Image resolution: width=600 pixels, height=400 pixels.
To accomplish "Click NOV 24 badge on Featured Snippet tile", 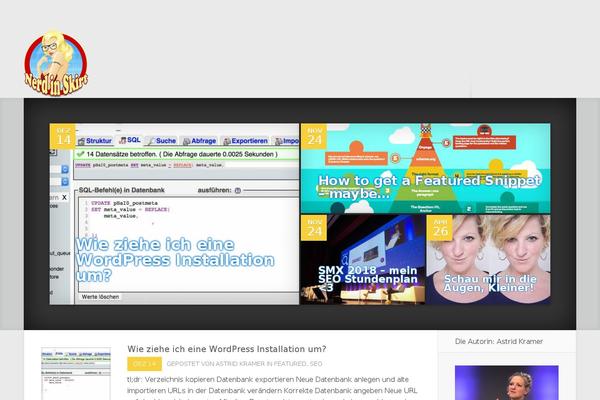I will (314, 136).
